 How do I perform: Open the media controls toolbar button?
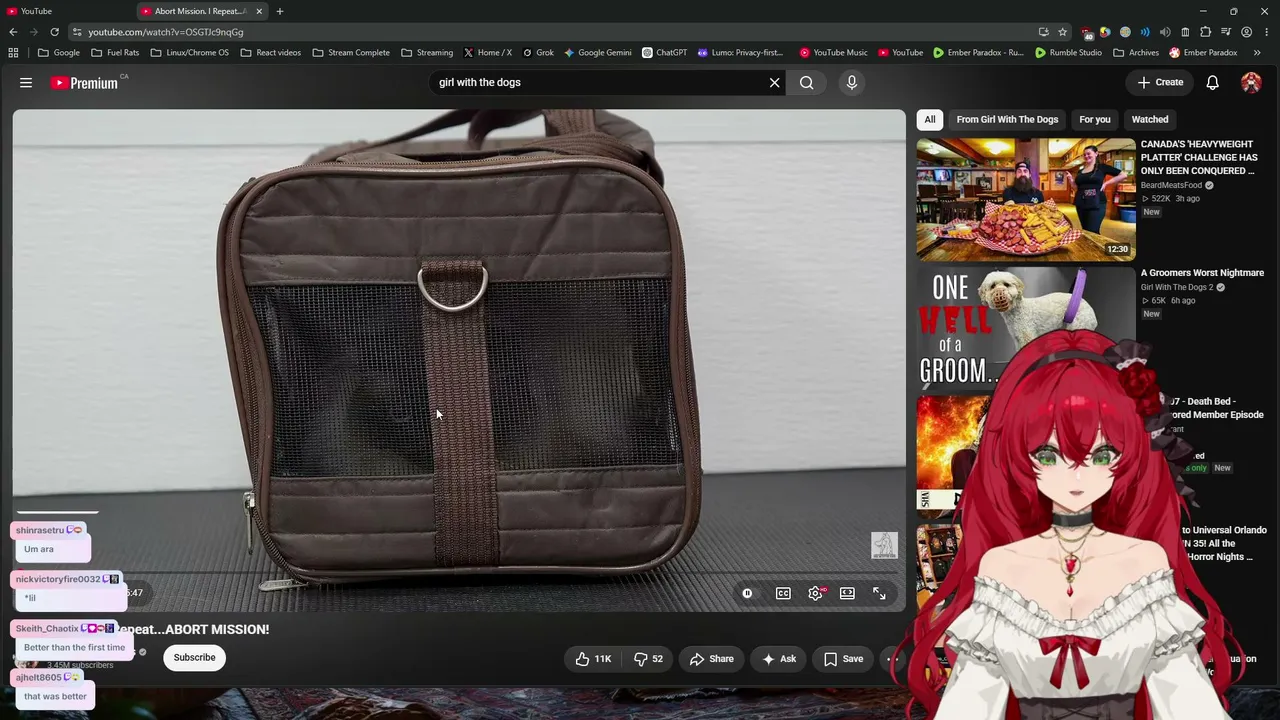click(x=1226, y=32)
